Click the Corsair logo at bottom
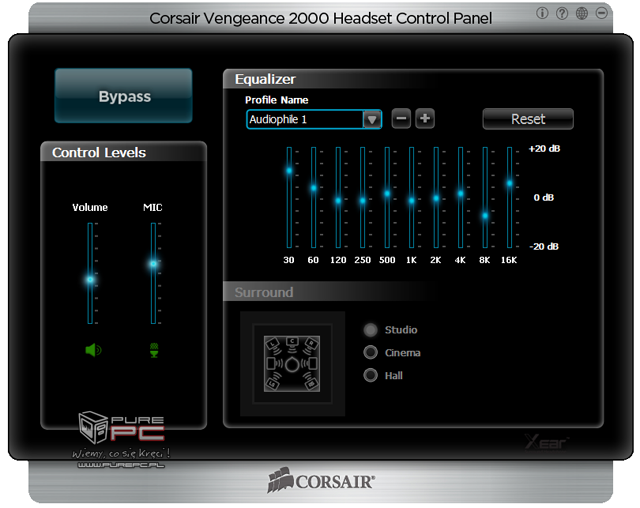Image resolution: width=640 pixels, height=508 pixels. (321, 480)
